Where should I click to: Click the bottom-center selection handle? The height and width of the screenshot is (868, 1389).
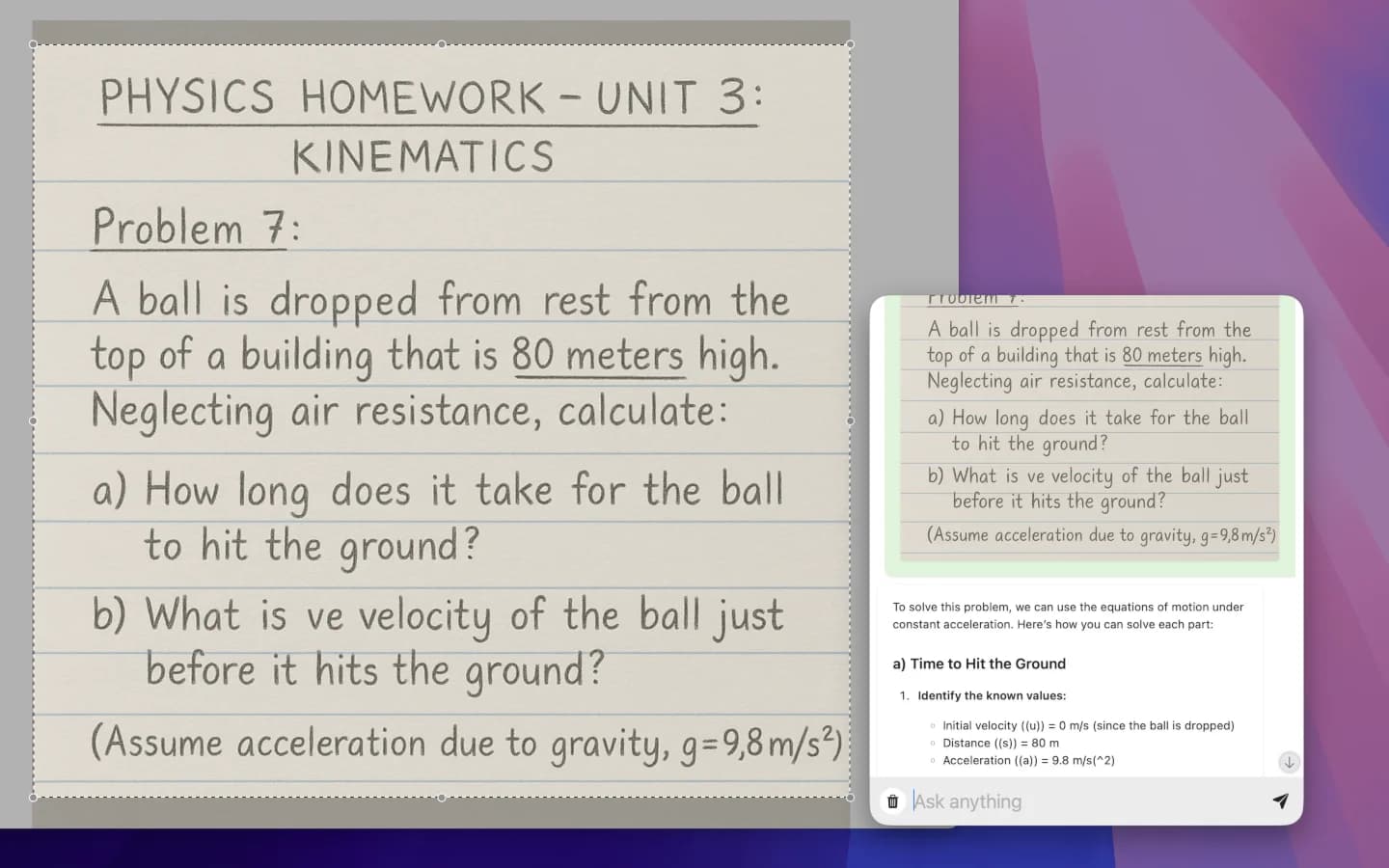(442, 798)
